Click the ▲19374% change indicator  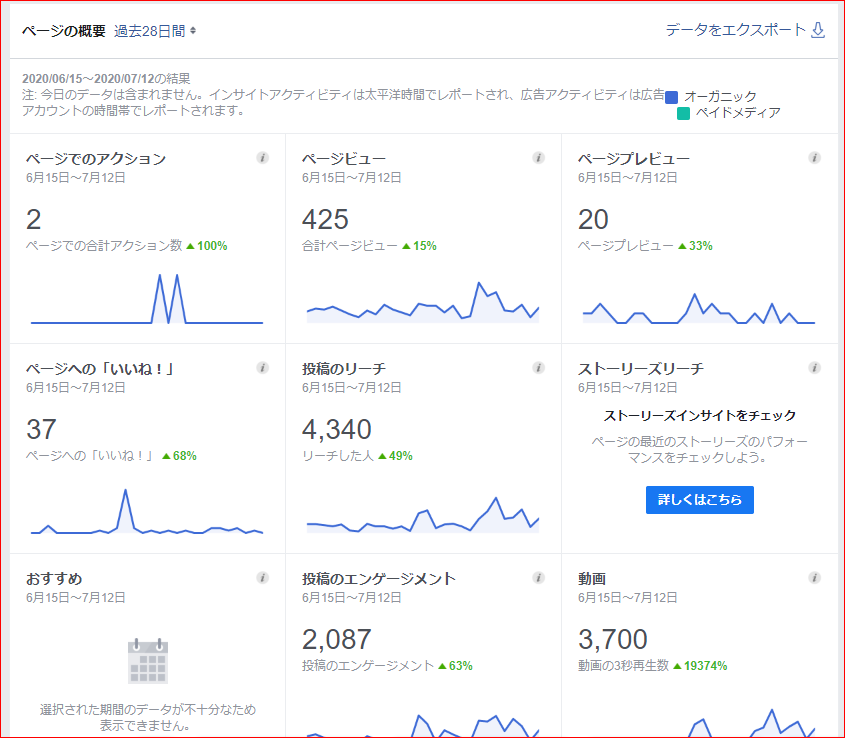pos(701,666)
